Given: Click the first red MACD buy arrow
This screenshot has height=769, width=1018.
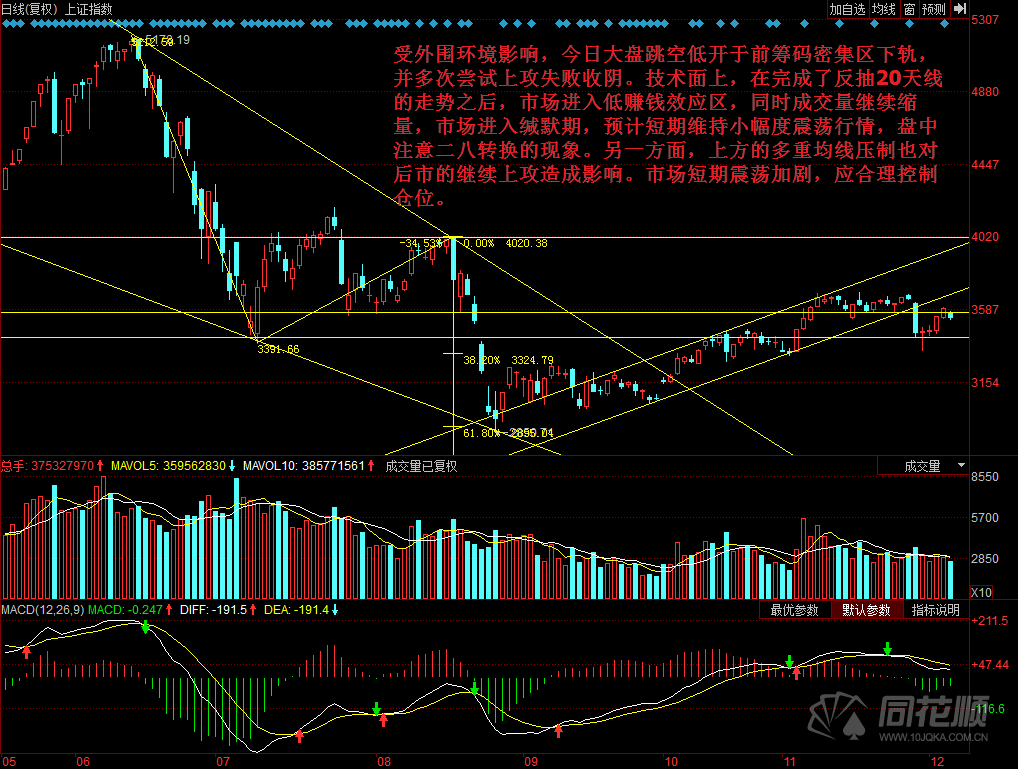Looking at the screenshot, I should tap(27, 652).
